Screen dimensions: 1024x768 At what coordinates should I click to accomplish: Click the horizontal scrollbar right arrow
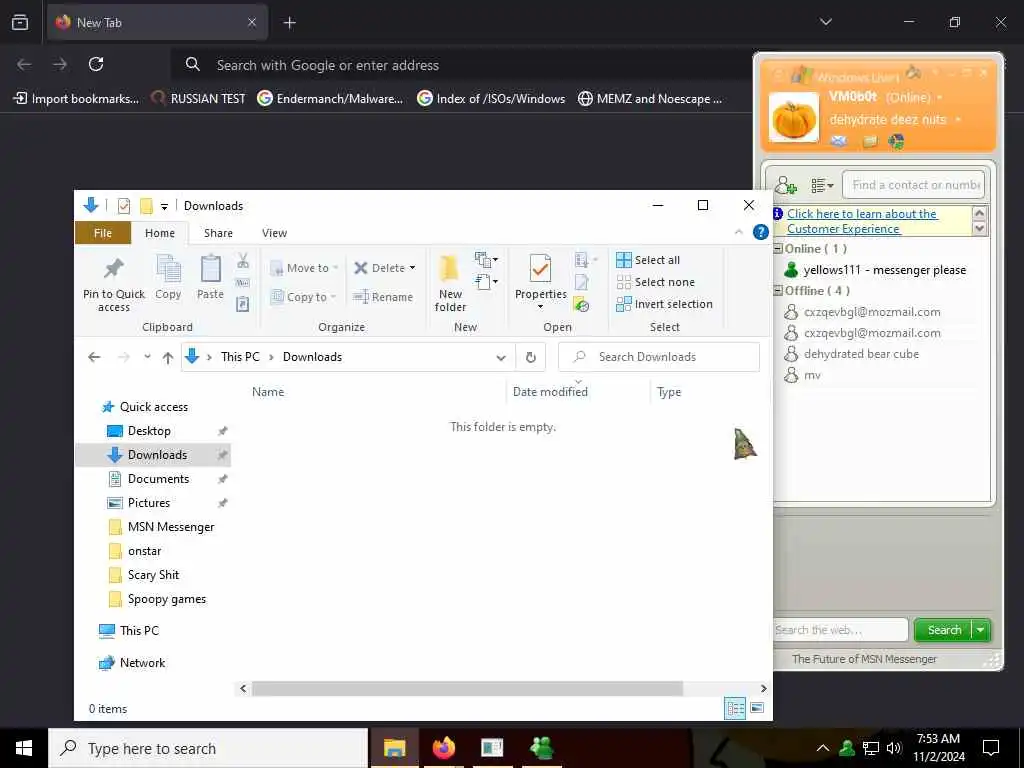[763, 688]
